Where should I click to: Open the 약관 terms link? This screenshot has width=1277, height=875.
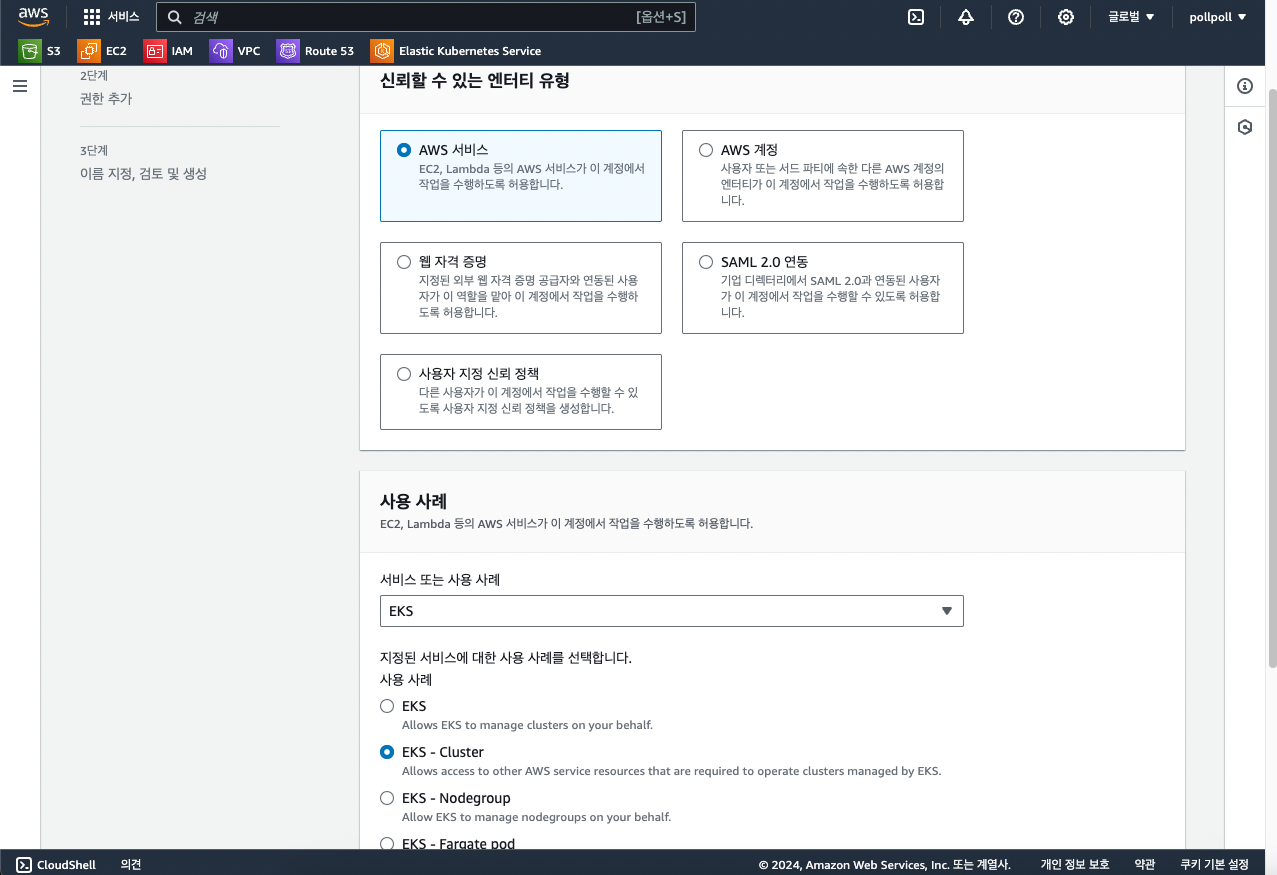[1145, 865]
